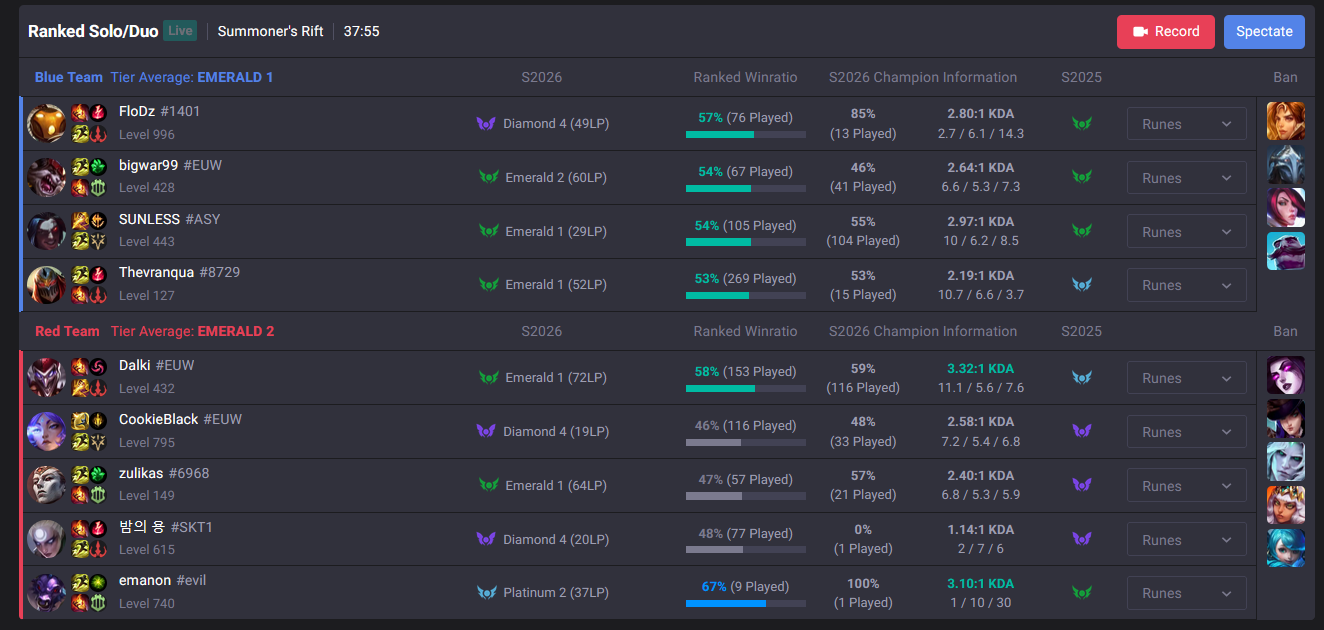This screenshot has height=630, width=1324.
Task: Click the first Red Team banned champion
Action: (1286, 375)
